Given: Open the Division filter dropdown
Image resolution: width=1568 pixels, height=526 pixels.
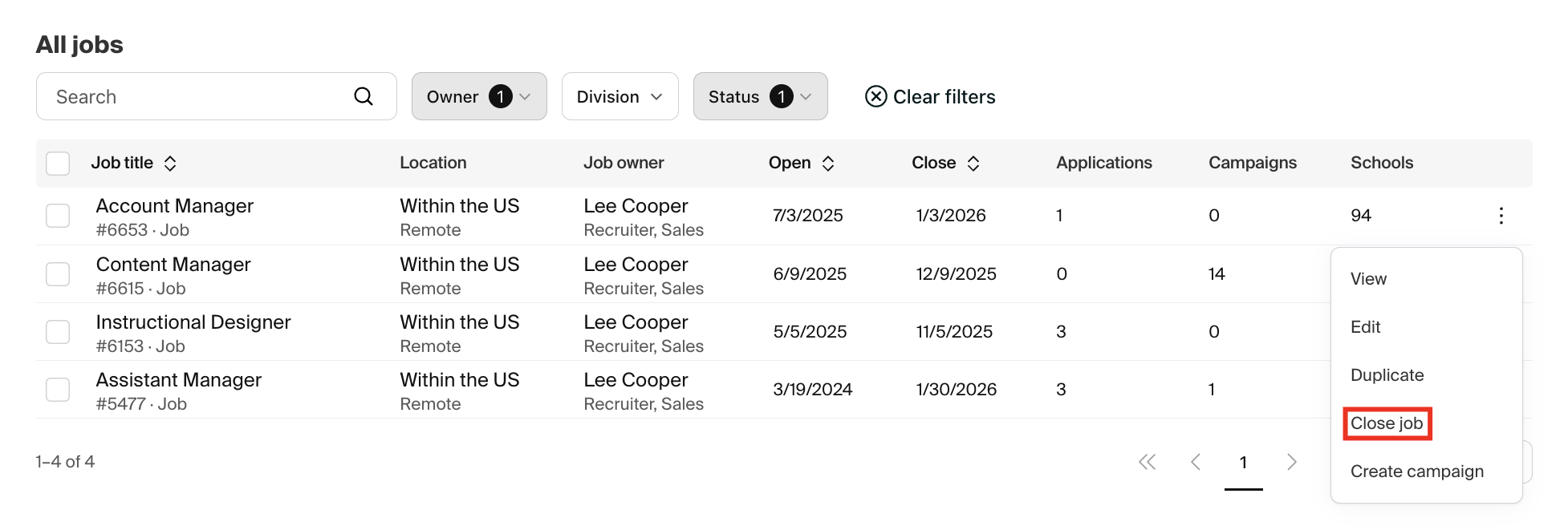Looking at the screenshot, I should coord(619,97).
